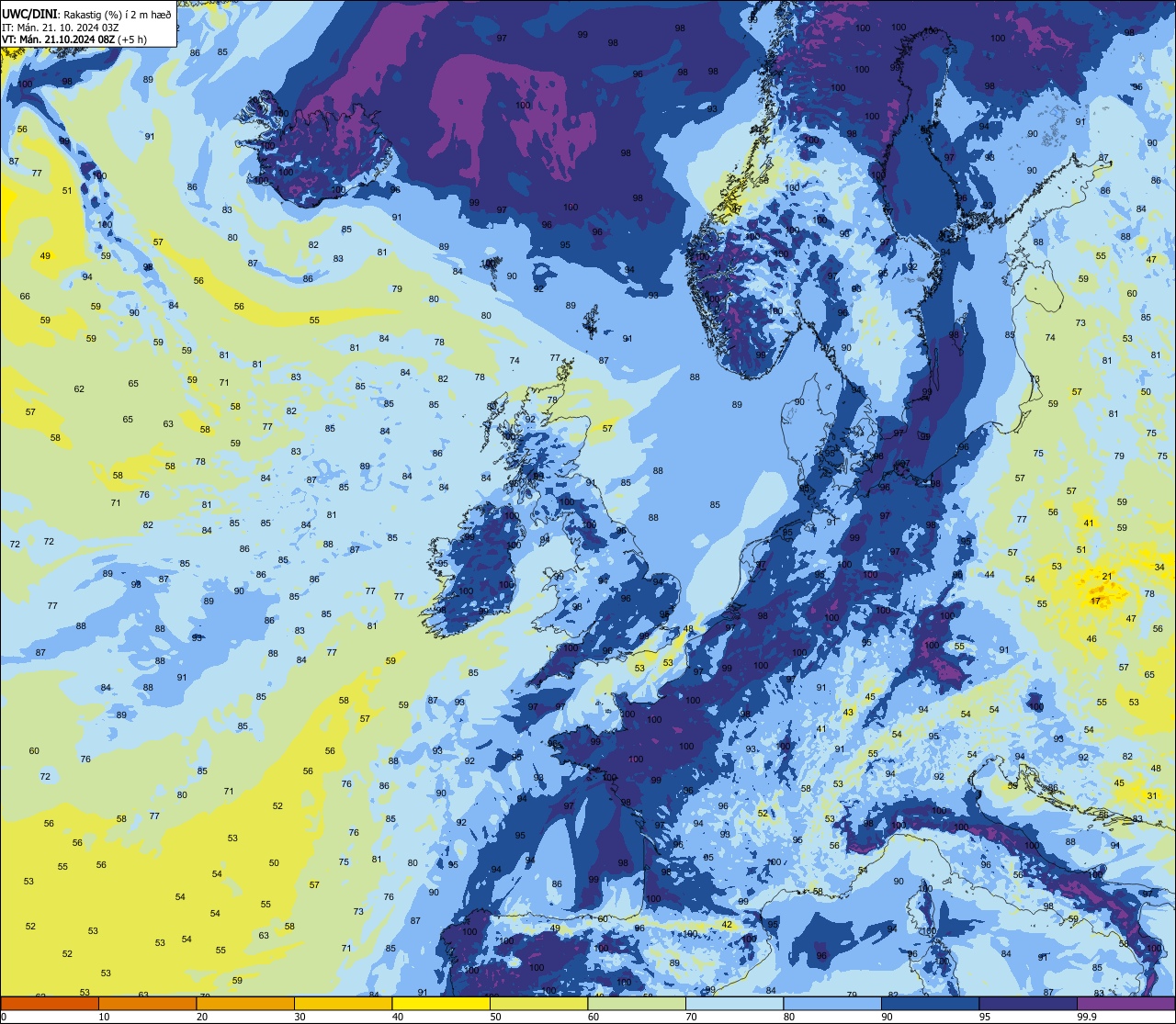Click the humidity value "46" on the map
The height and width of the screenshot is (1024, 1176).
(x=1091, y=638)
